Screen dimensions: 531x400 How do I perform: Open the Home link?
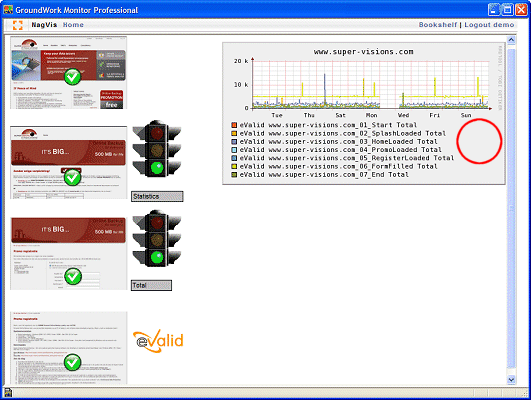click(x=73, y=25)
